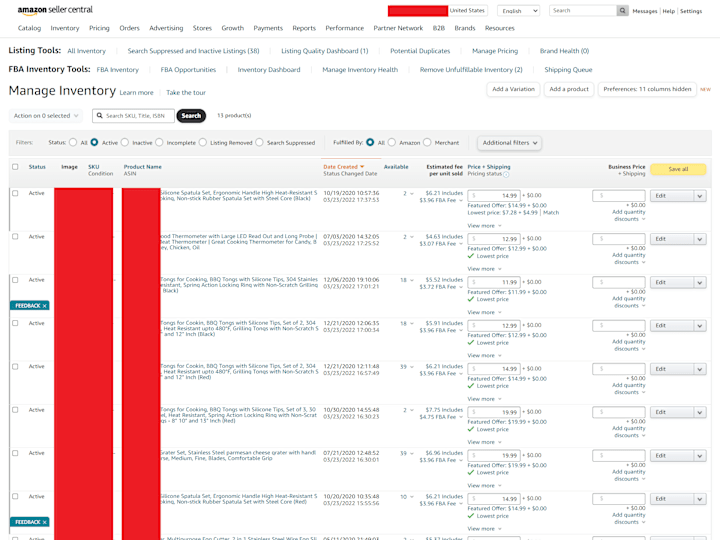
Task: Open Search Suppressed and Inactive Listings (38)
Action: pos(193,51)
